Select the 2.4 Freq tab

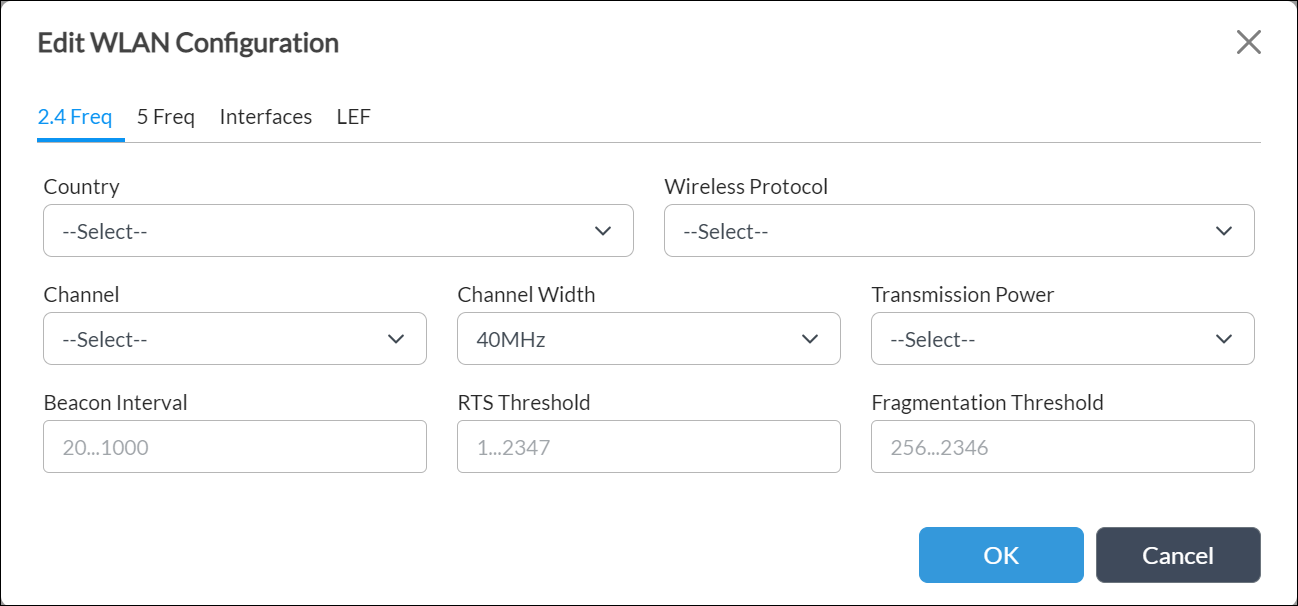[76, 116]
